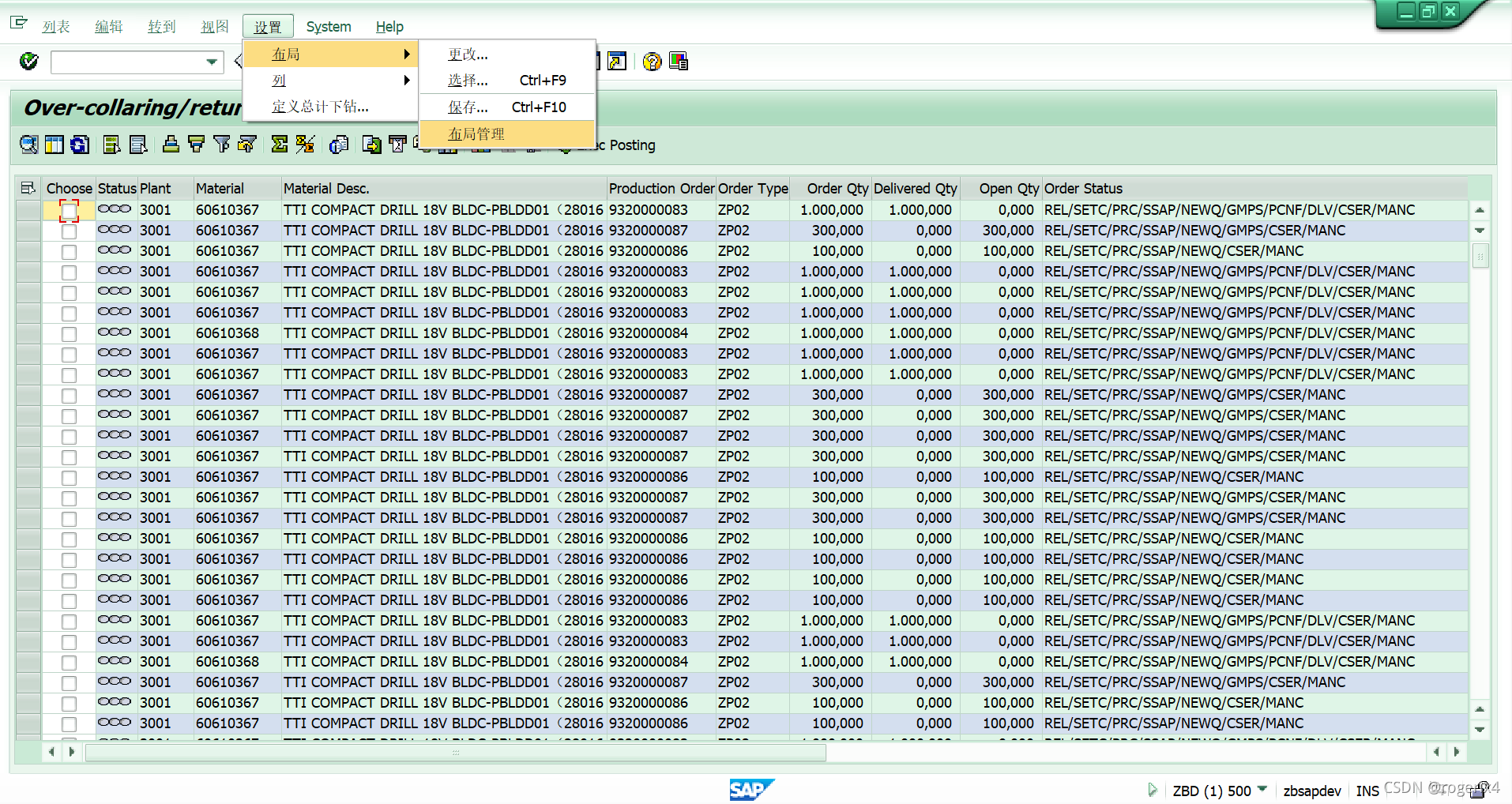This screenshot has height=804, width=1512.
Task: Open the Help menu
Action: (x=389, y=27)
